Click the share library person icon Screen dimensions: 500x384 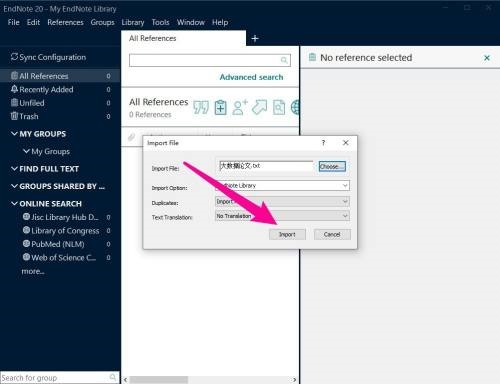[x=240, y=107]
